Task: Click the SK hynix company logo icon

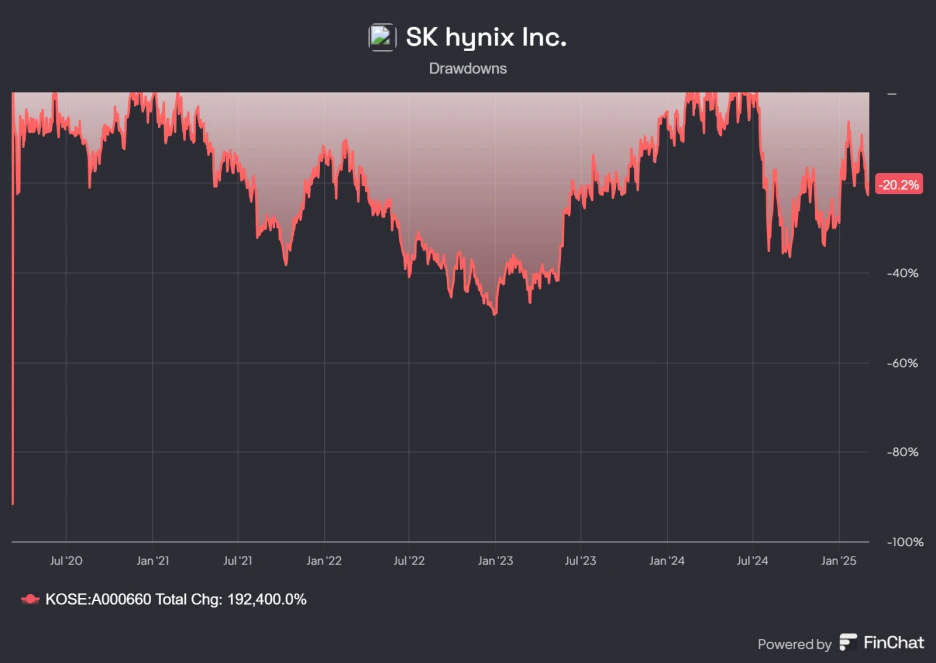Action: point(381,36)
